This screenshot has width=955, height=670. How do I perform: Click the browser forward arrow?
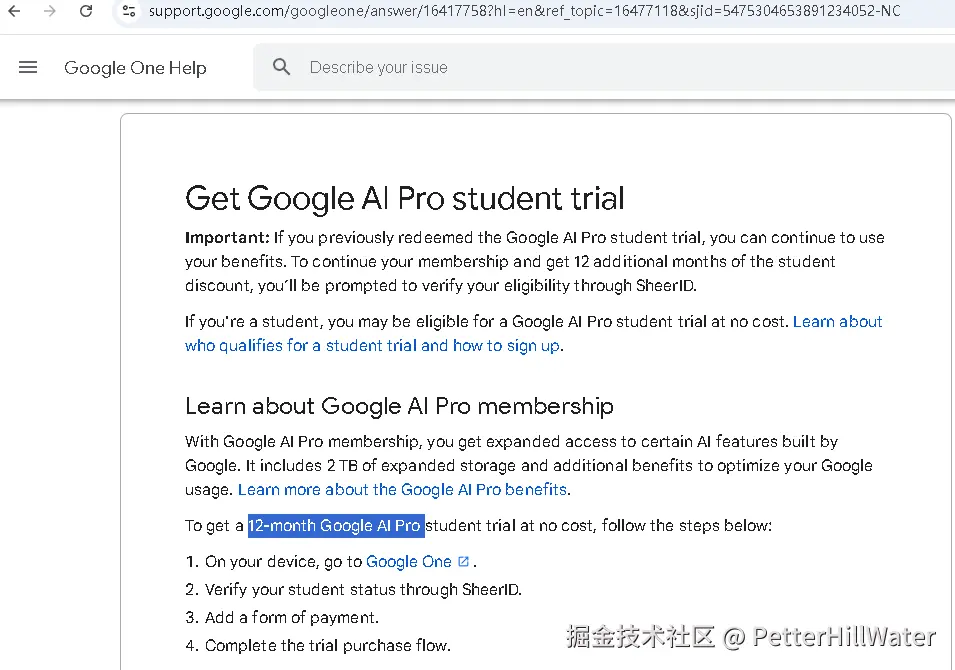pyautogui.click(x=50, y=11)
